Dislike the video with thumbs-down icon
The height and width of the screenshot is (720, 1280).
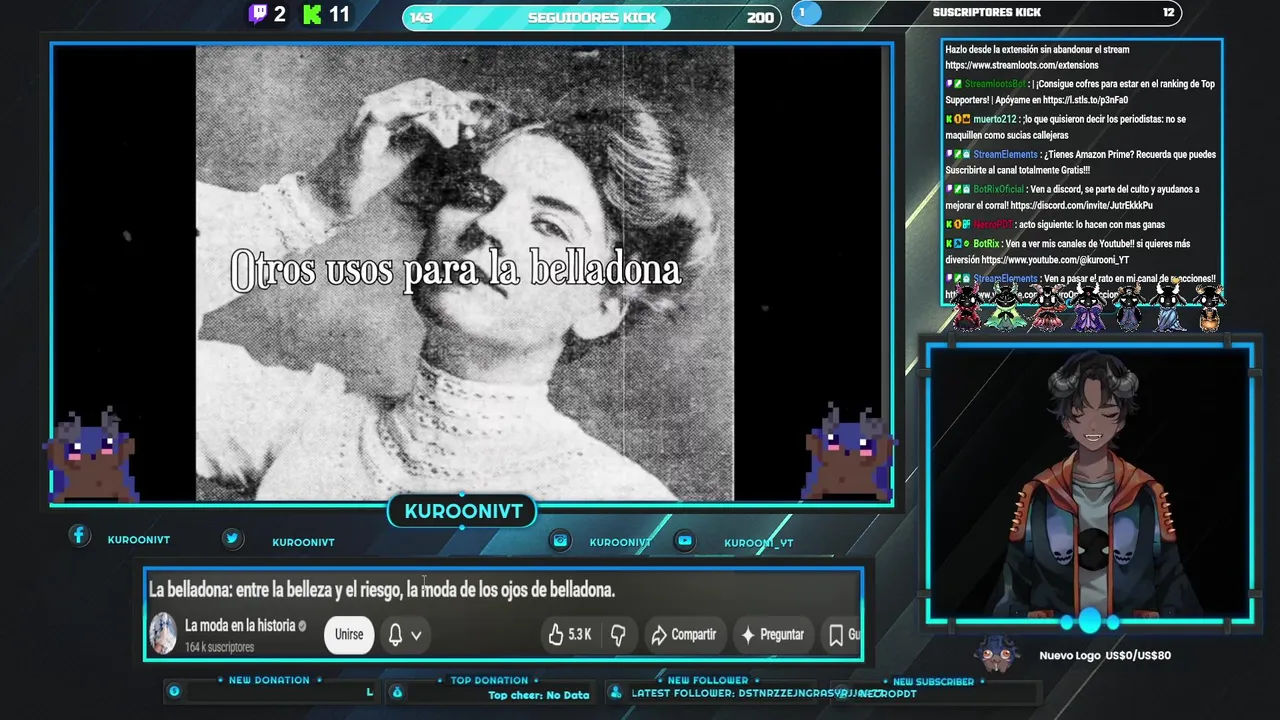pyautogui.click(x=618, y=634)
